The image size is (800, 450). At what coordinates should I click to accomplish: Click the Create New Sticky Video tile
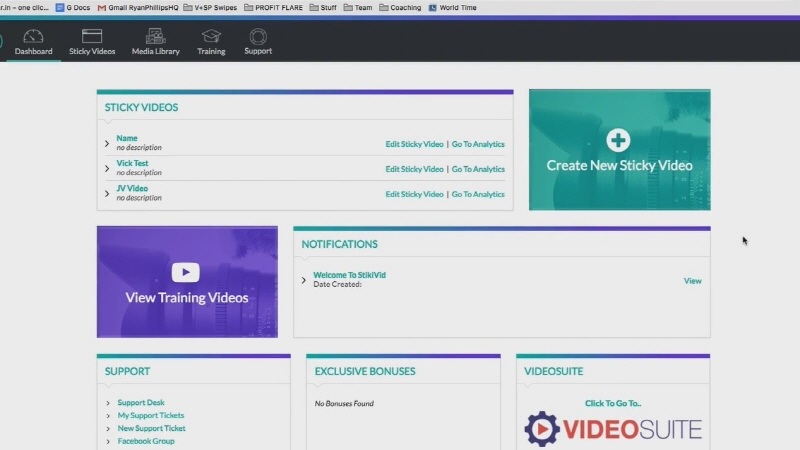(x=619, y=149)
